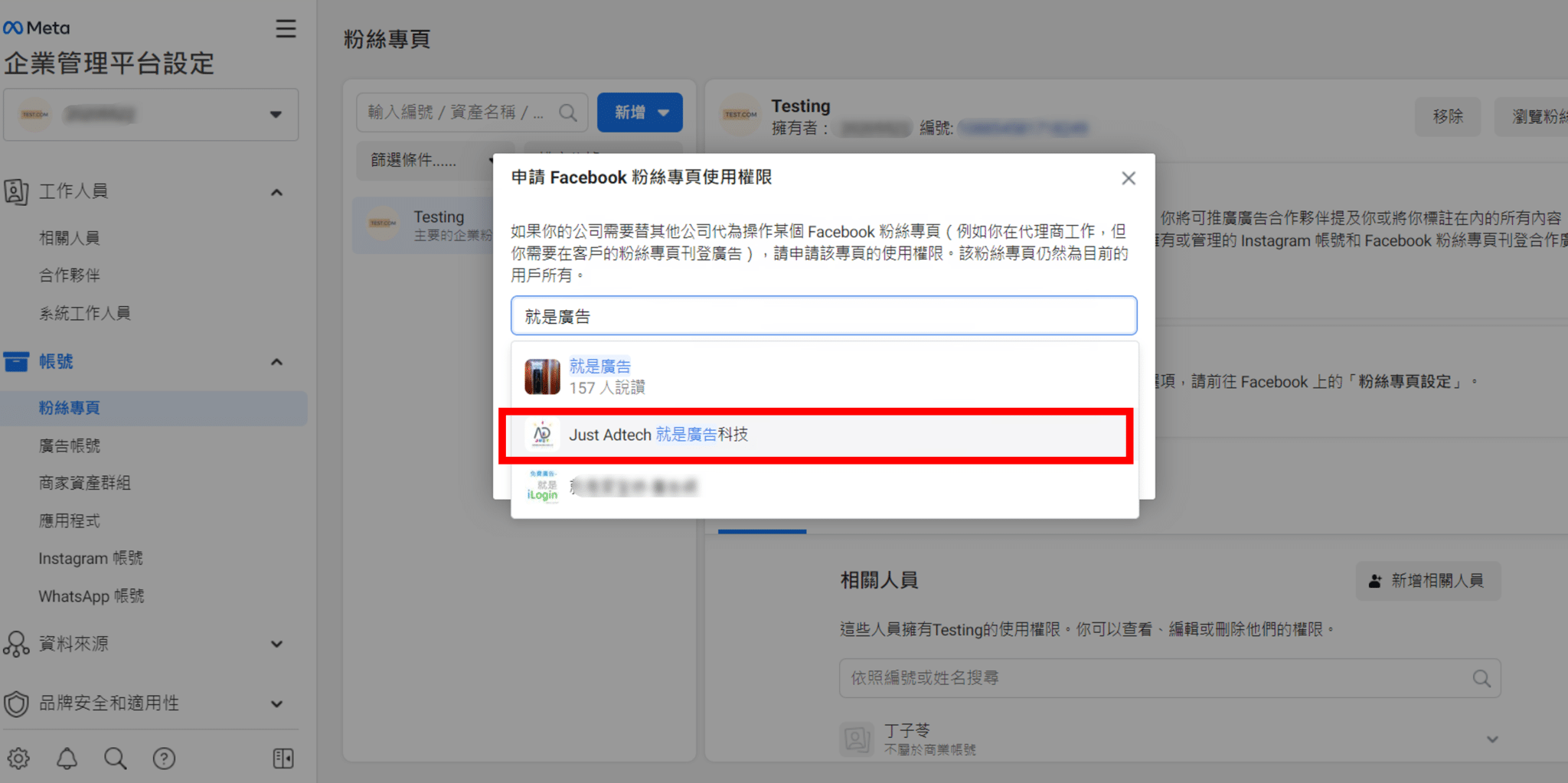
Task: Choose 就是廣告 157 人說讚 suggestion
Action: 825,377
